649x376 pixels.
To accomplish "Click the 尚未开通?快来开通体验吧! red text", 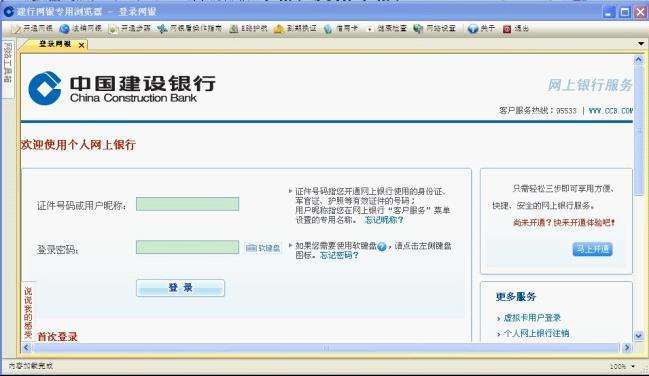I will pos(564,223).
